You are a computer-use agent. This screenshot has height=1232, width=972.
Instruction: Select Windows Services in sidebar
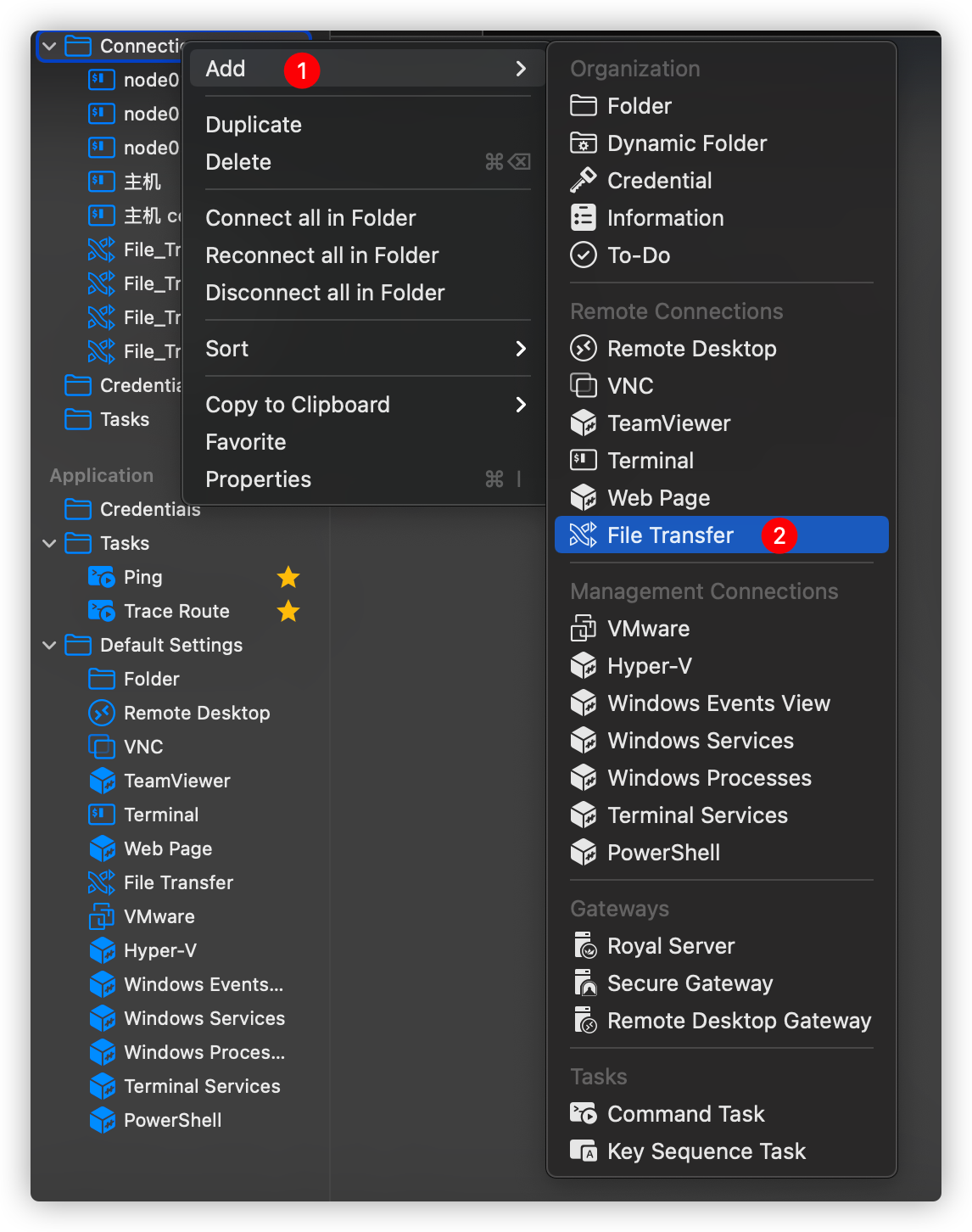[x=204, y=1018]
